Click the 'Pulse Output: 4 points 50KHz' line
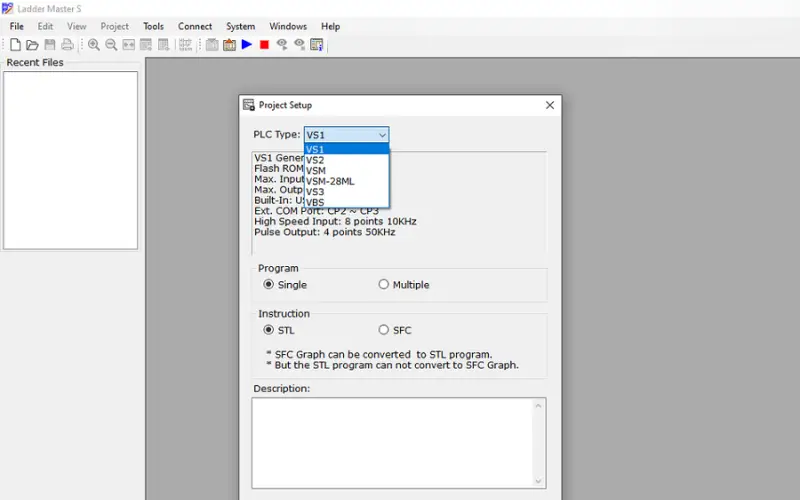Viewport: 800px width, 500px height. (x=325, y=232)
